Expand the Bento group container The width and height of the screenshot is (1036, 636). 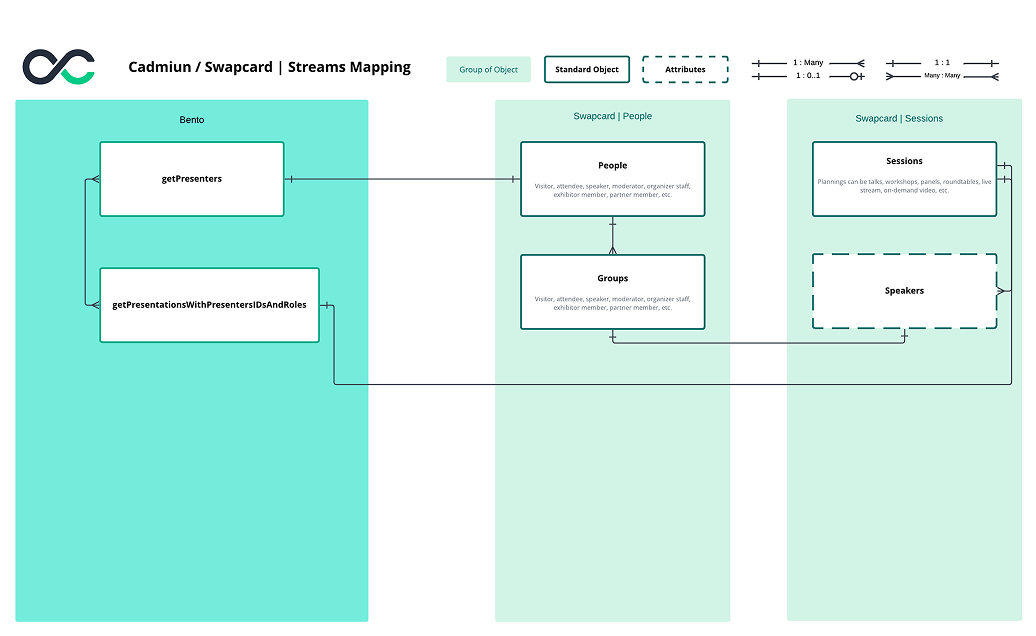(191, 120)
